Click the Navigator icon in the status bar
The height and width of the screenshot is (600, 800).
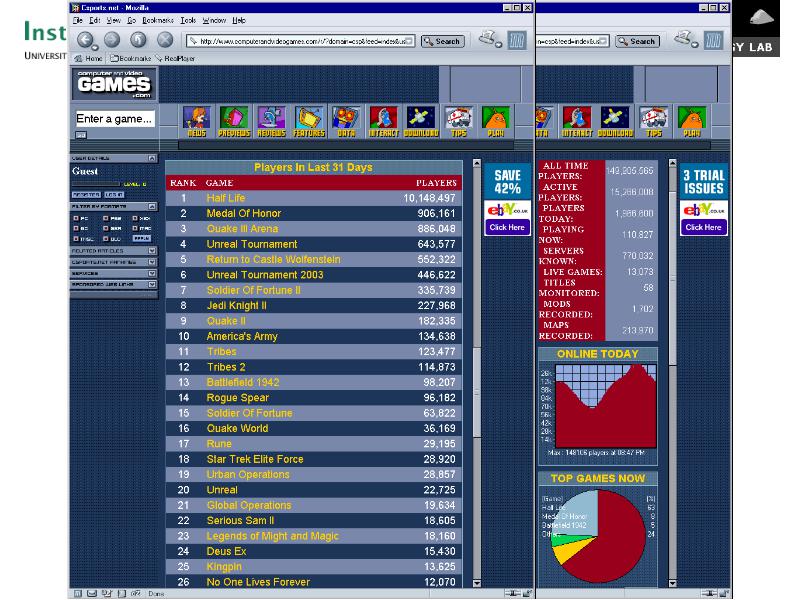coord(78,593)
